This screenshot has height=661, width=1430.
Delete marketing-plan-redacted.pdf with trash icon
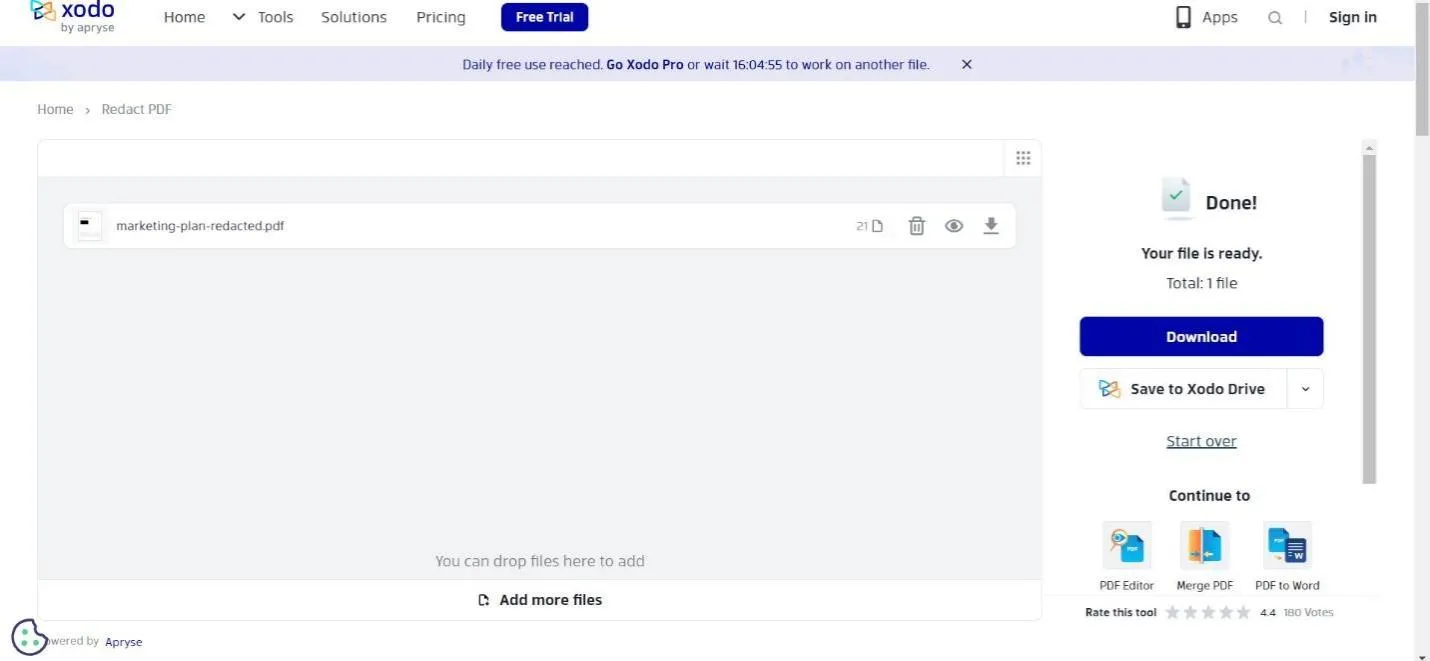(x=916, y=226)
